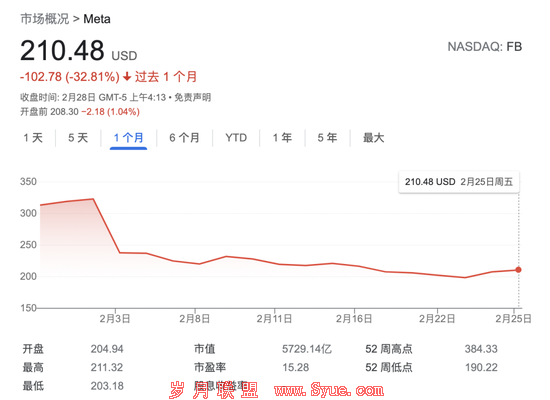Click the red endpoint marker on chart
This screenshot has width=550, height=400.
518,270
